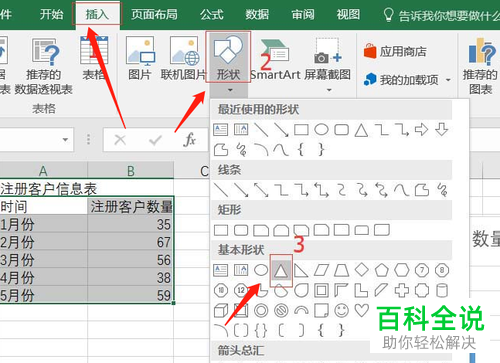This screenshot has width=500, height=363.
Task: Open the 应用商店 add-in store
Action: tap(395, 52)
